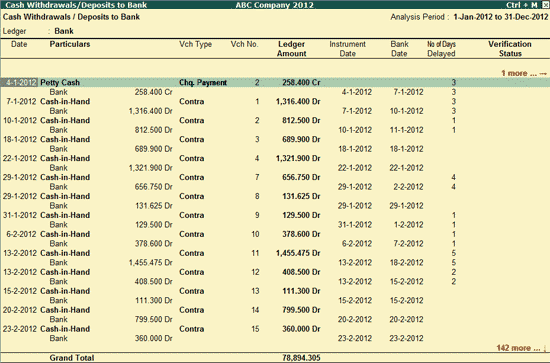The width and height of the screenshot is (550, 363).
Task: Click the bank date 18-2-2012
Action: coord(406,262)
